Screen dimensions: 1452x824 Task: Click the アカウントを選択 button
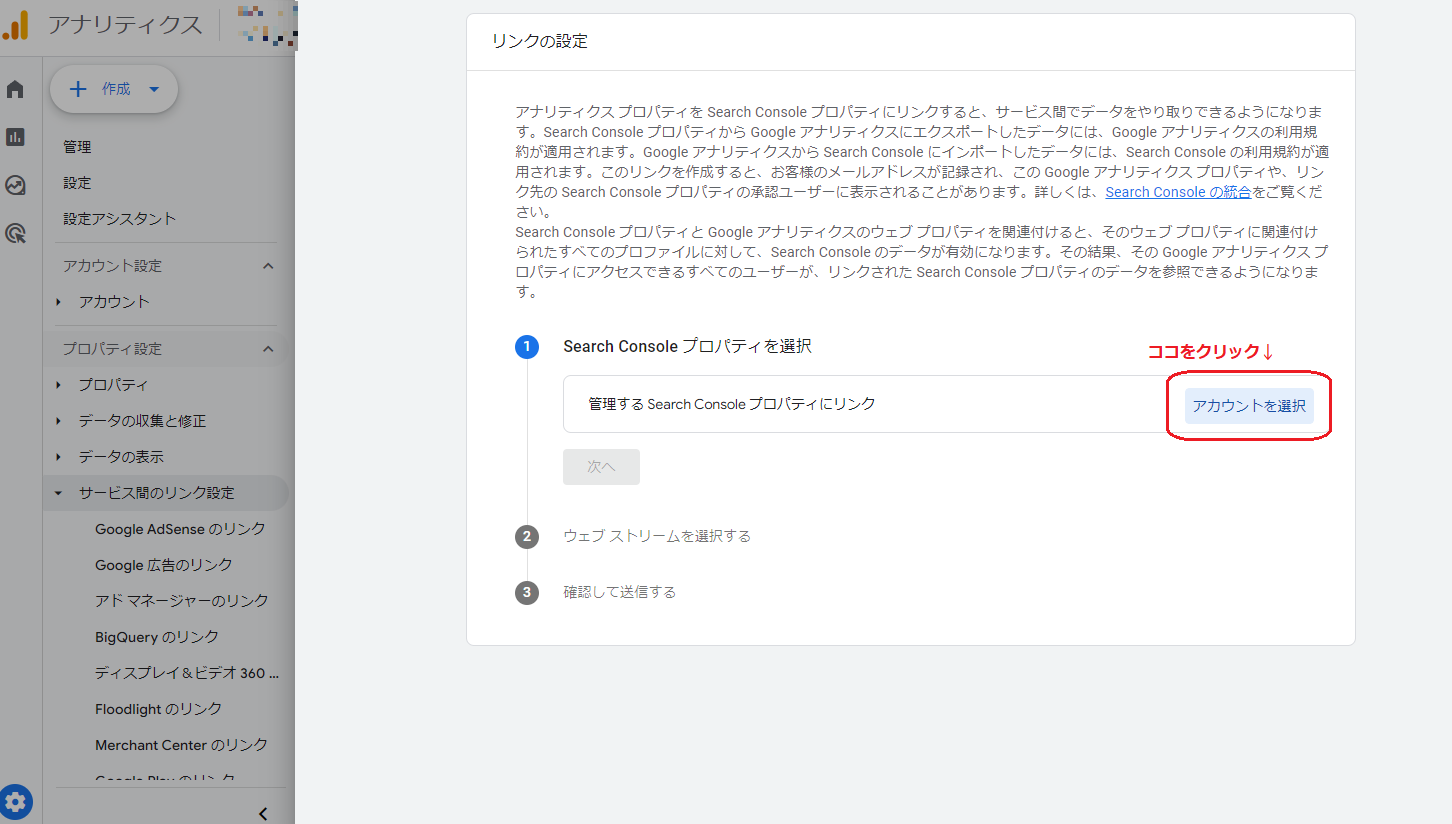click(x=1248, y=406)
